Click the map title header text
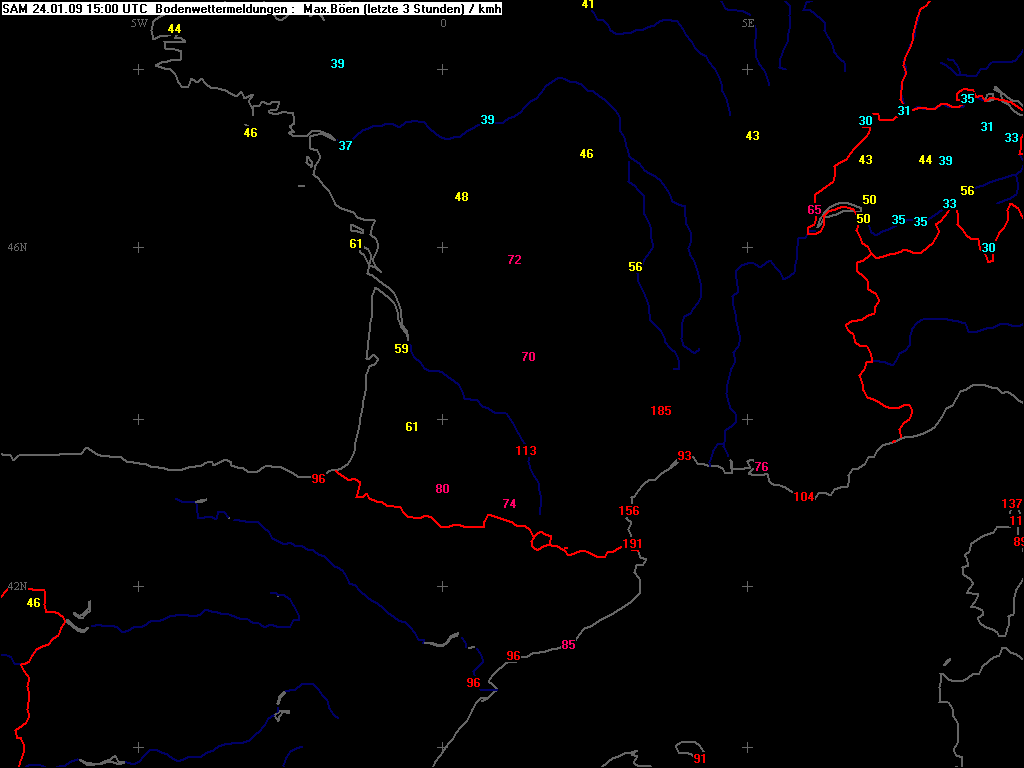Viewport: 1024px width, 768px height. 252,9
